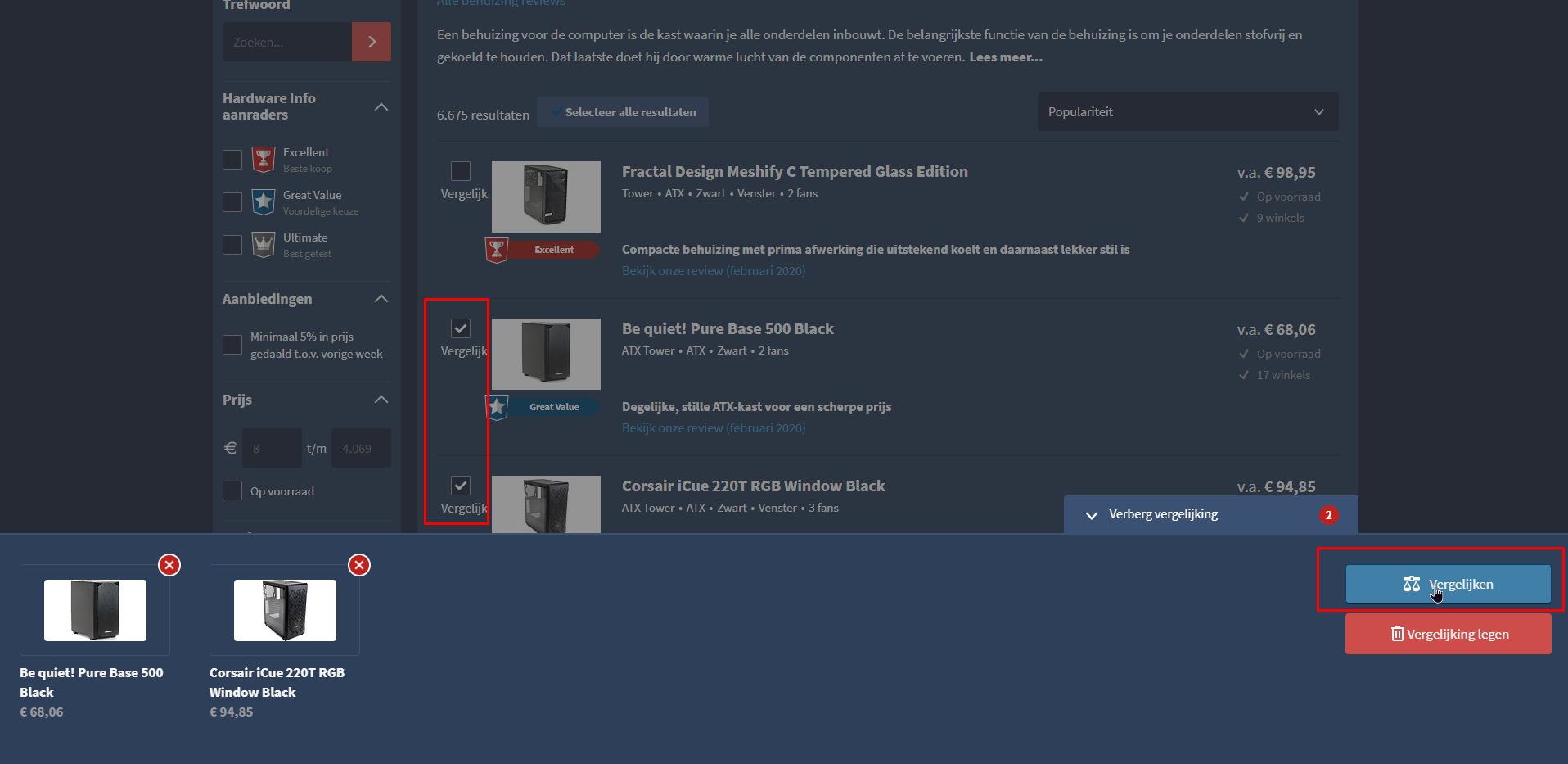This screenshot has width=1568, height=764.
Task: Open the Lees meer... link
Action: (1006, 57)
